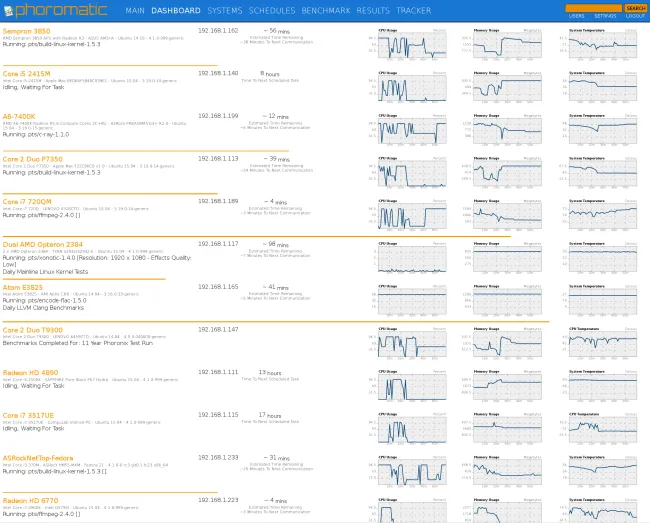Open the Radeon HD 6770 system
This screenshot has width=650, height=523.
pos(30,501)
